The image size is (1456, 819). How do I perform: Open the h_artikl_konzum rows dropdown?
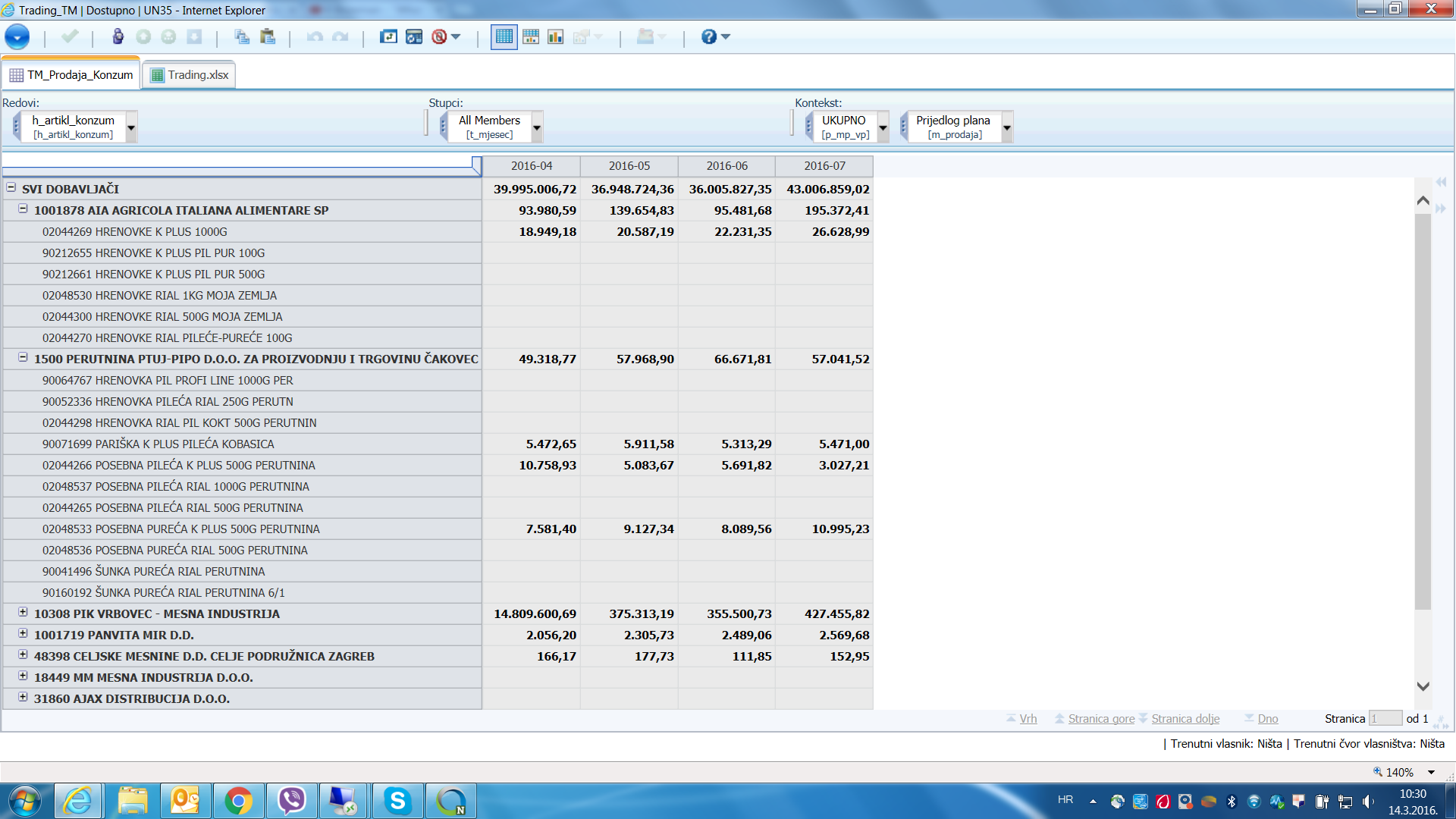[131, 127]
